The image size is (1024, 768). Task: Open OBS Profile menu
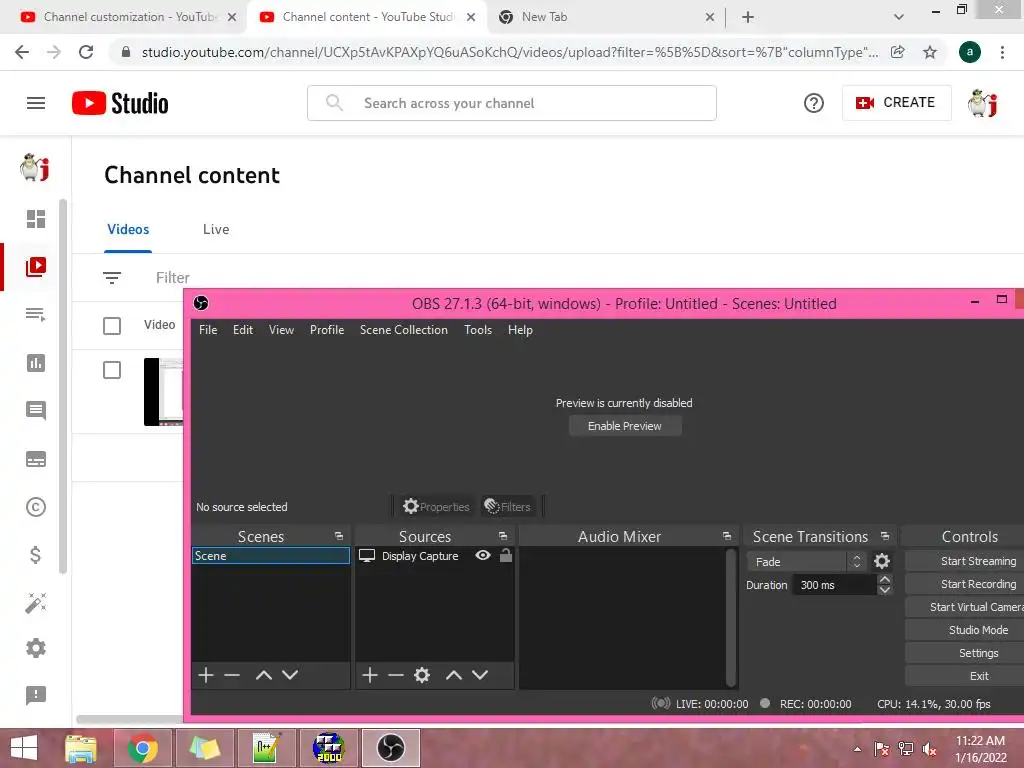coord(327,330)
